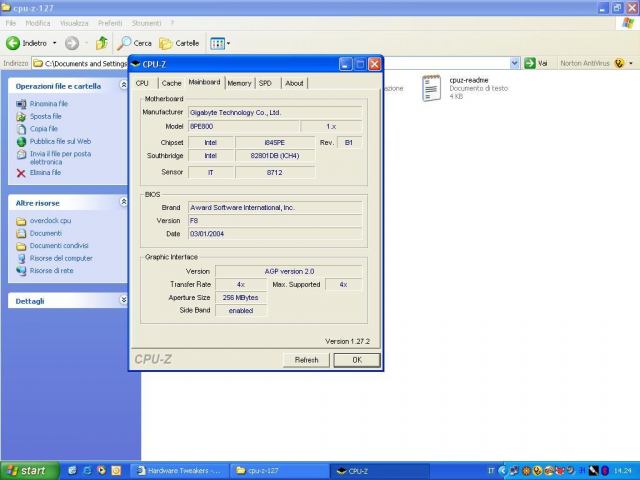Click the first quick launch icon
Screen dimensions: 640x480
pyautogui.click(x=72, y=471)
